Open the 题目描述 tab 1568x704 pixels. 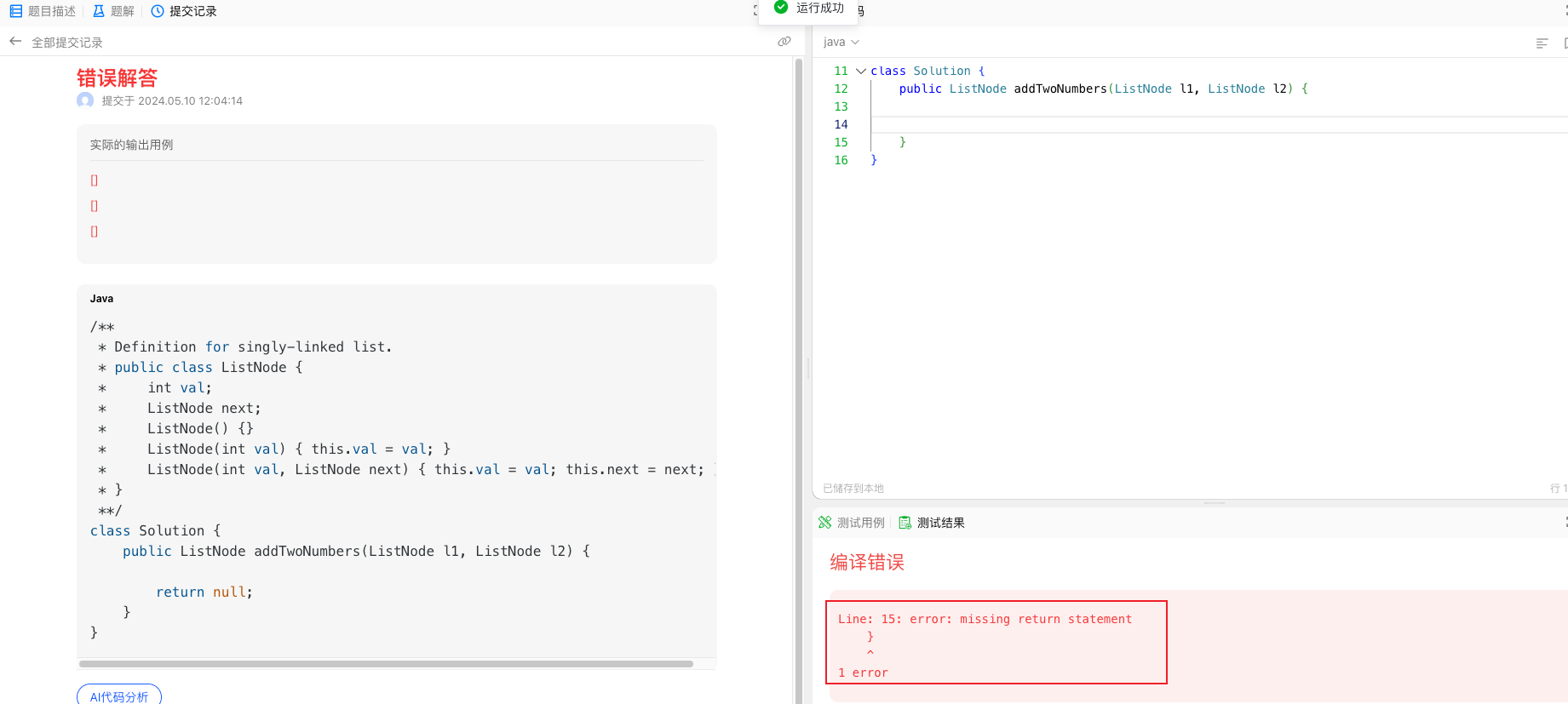(43, 11)
